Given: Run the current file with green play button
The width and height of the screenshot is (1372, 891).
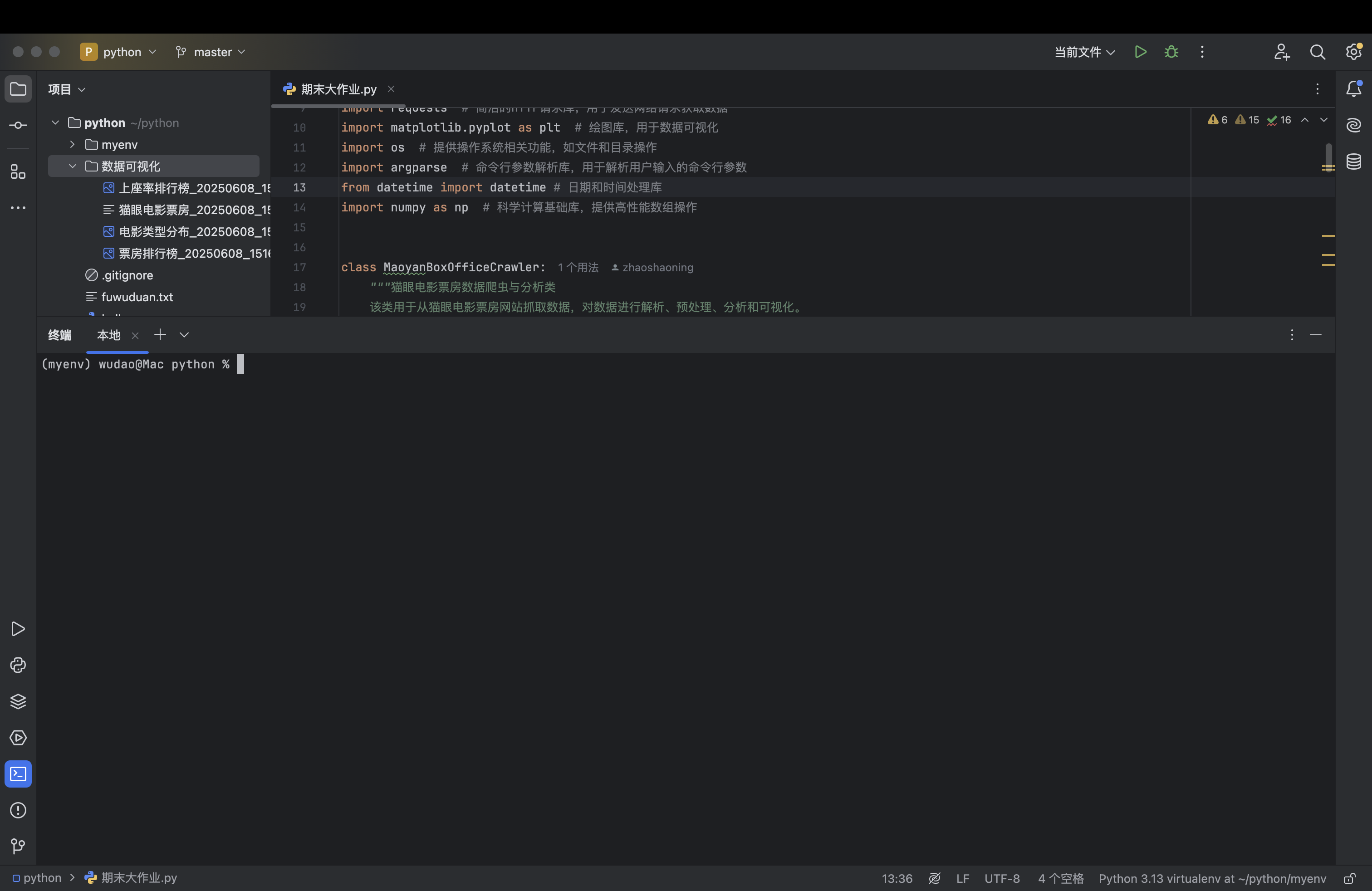Looking at the screenshot, I should 1140,52.
